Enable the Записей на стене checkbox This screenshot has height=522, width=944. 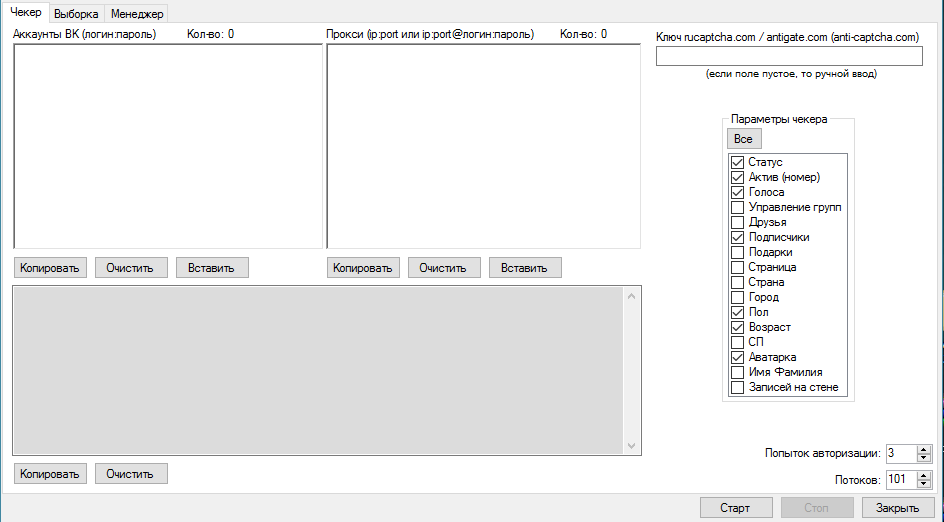tap(738, 387)
